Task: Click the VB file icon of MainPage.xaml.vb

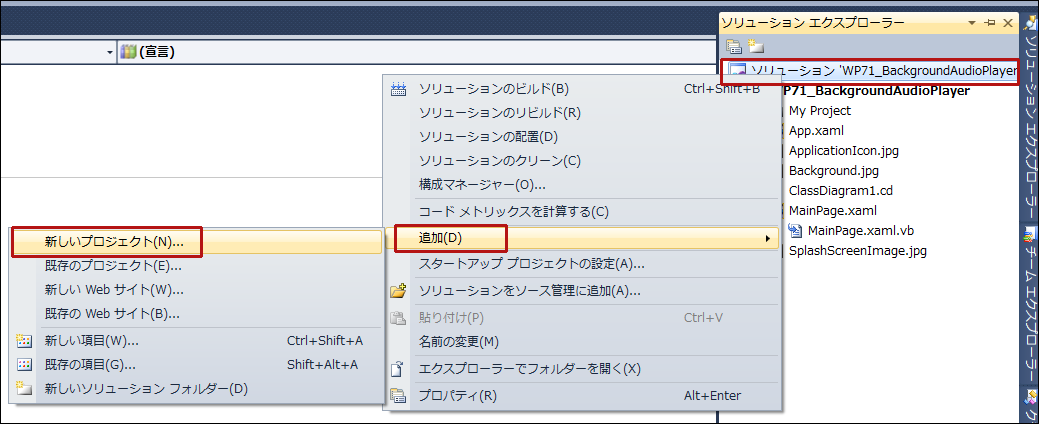Action: pyautogui.click(x=794, y=231)
